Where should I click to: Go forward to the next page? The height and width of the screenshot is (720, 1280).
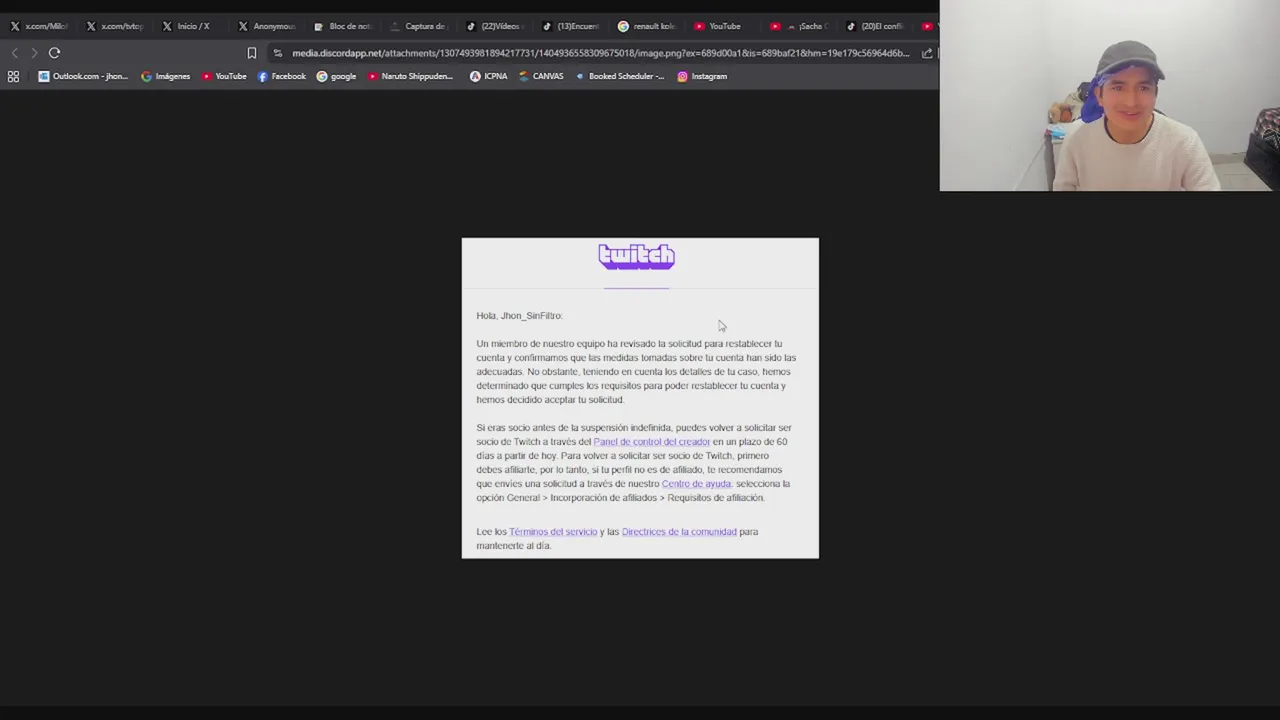click(x=34, y=53)
